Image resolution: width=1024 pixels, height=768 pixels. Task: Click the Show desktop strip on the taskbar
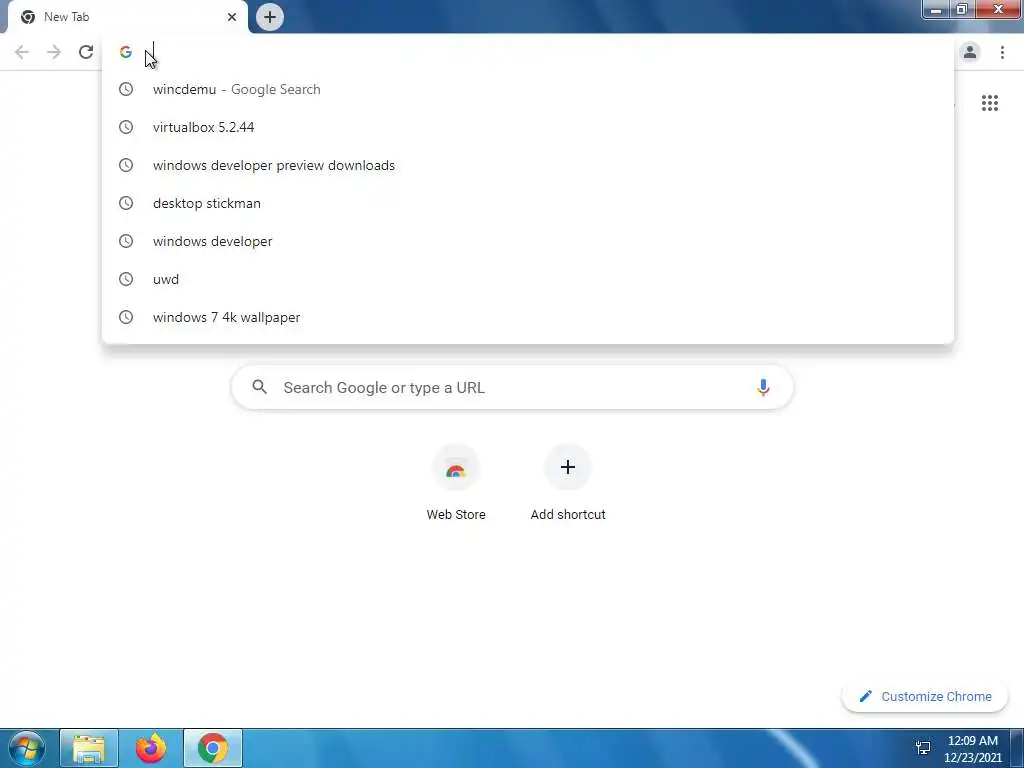pyautogui.click(x=1017, y=748)
